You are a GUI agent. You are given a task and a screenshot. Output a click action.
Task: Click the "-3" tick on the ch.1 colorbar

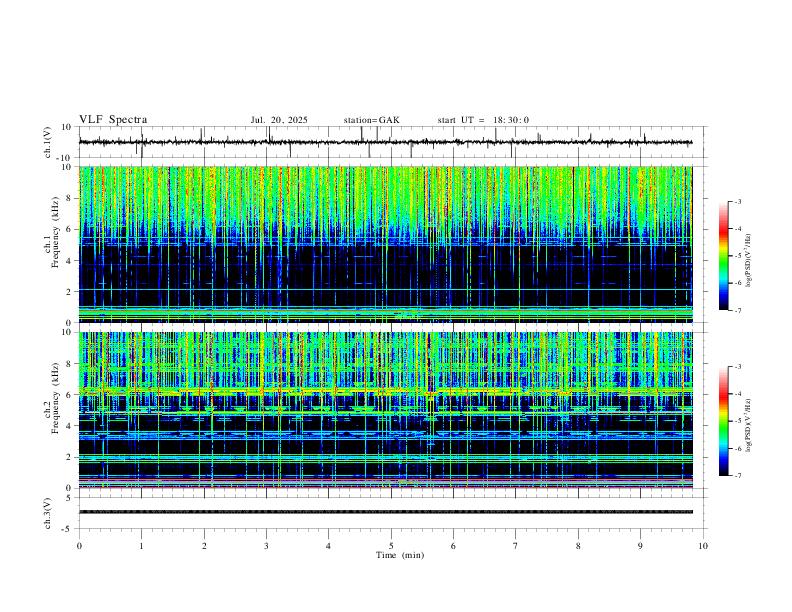[737, 201]
